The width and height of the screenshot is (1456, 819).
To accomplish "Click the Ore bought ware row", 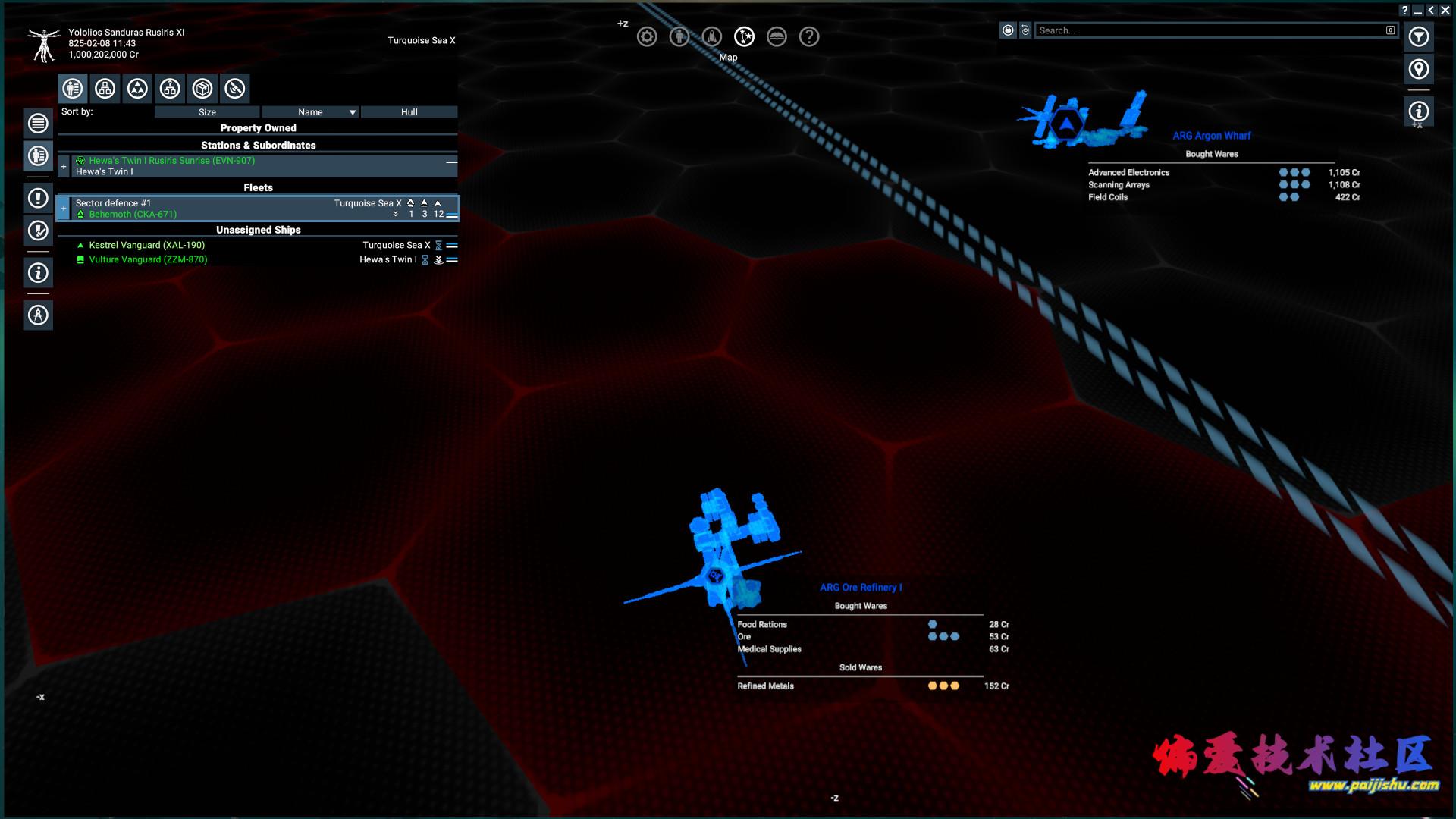I will [x=873, y=637].
